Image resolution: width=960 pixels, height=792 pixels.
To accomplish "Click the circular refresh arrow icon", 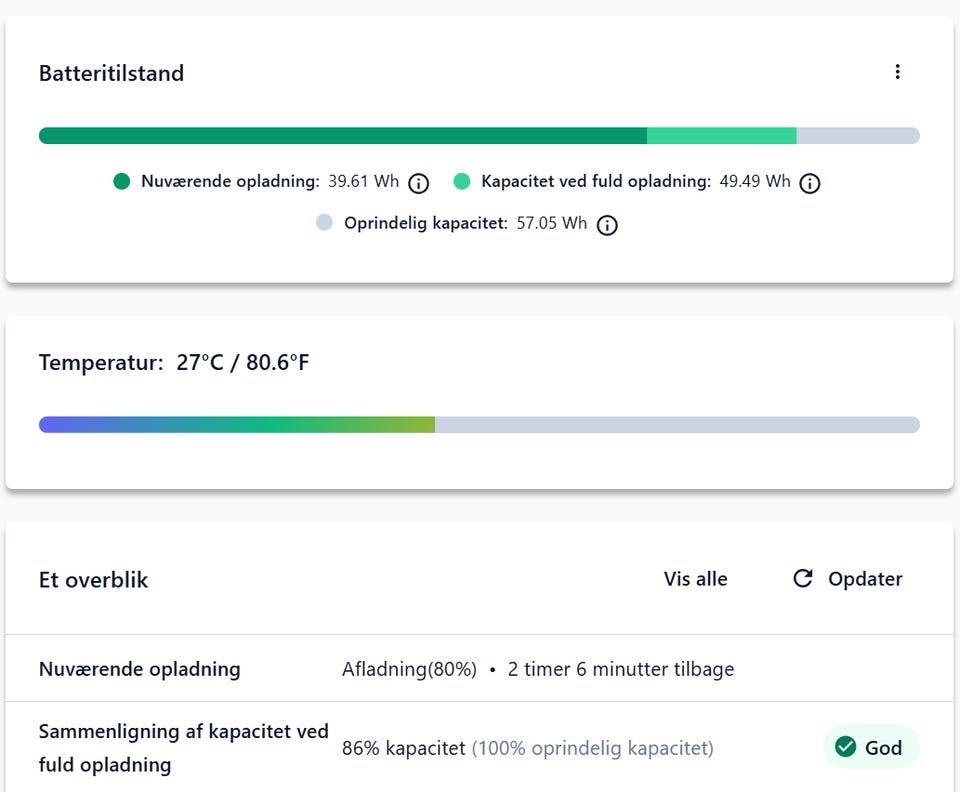I will (803, 578).
